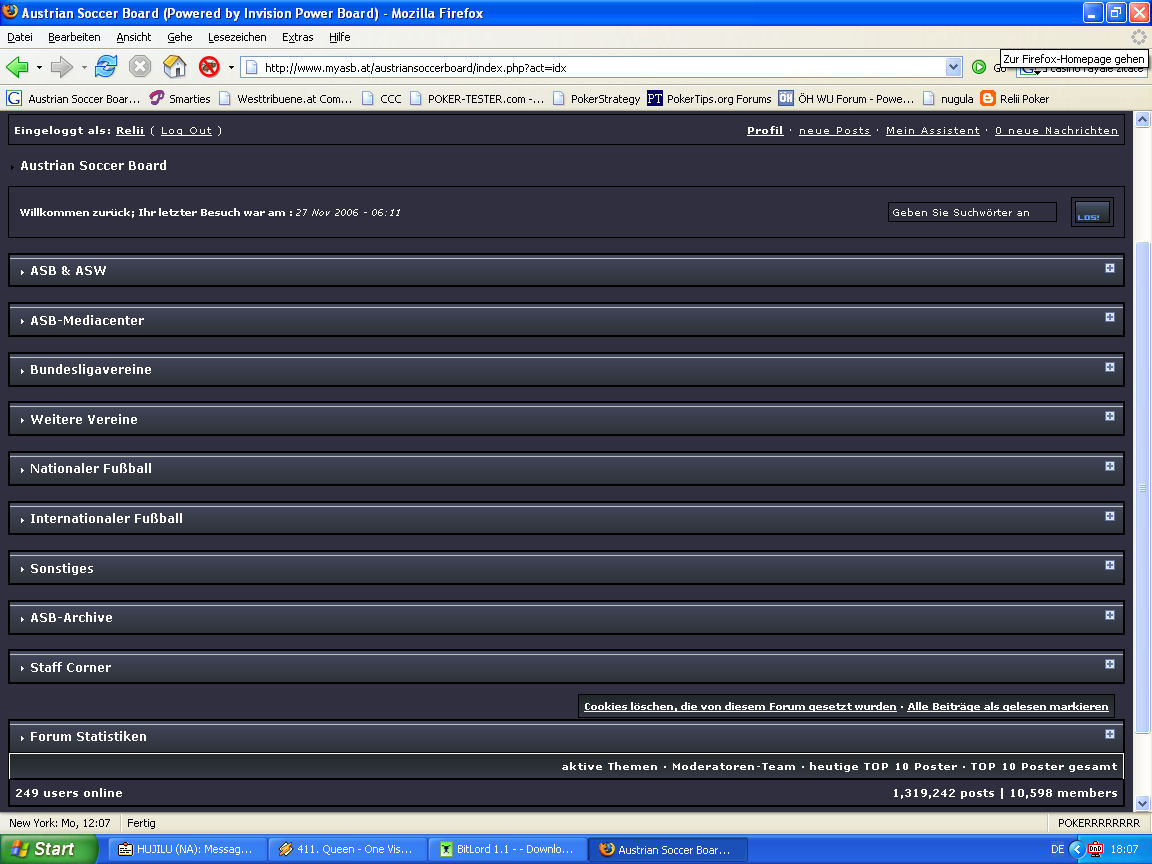Open TOP 10 Poster gesamt link
Screen dimensions: 1152x864
tap(1044, 766)
